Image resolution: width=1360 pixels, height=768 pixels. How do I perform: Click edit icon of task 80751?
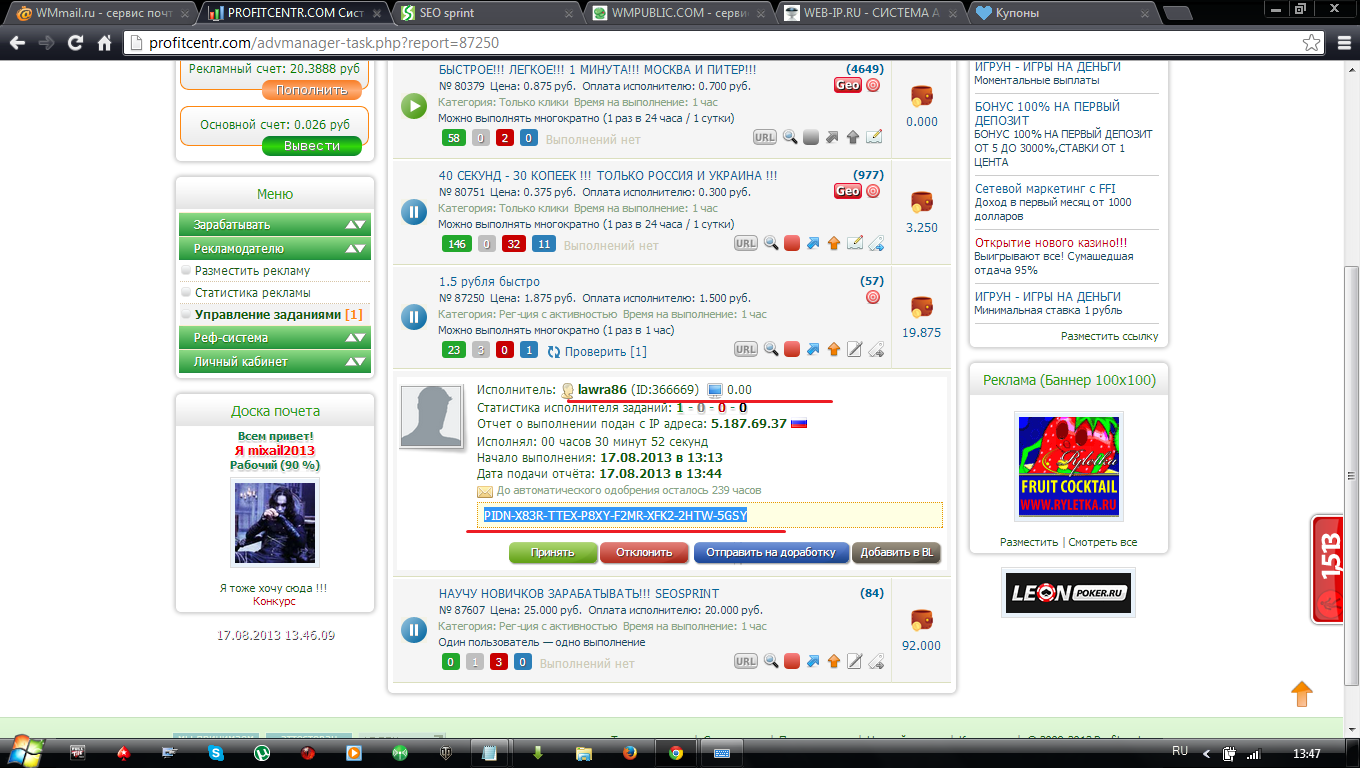tap(855, 243)
